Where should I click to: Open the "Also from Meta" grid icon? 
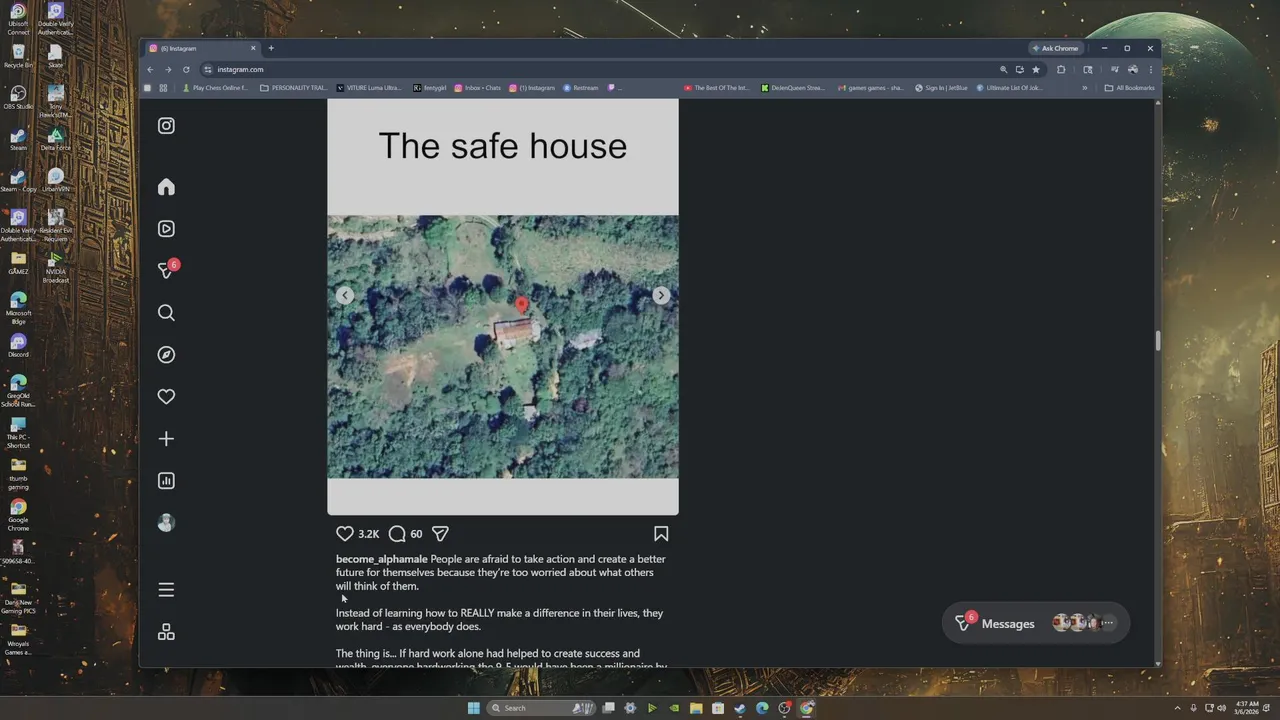pos(166,632)
